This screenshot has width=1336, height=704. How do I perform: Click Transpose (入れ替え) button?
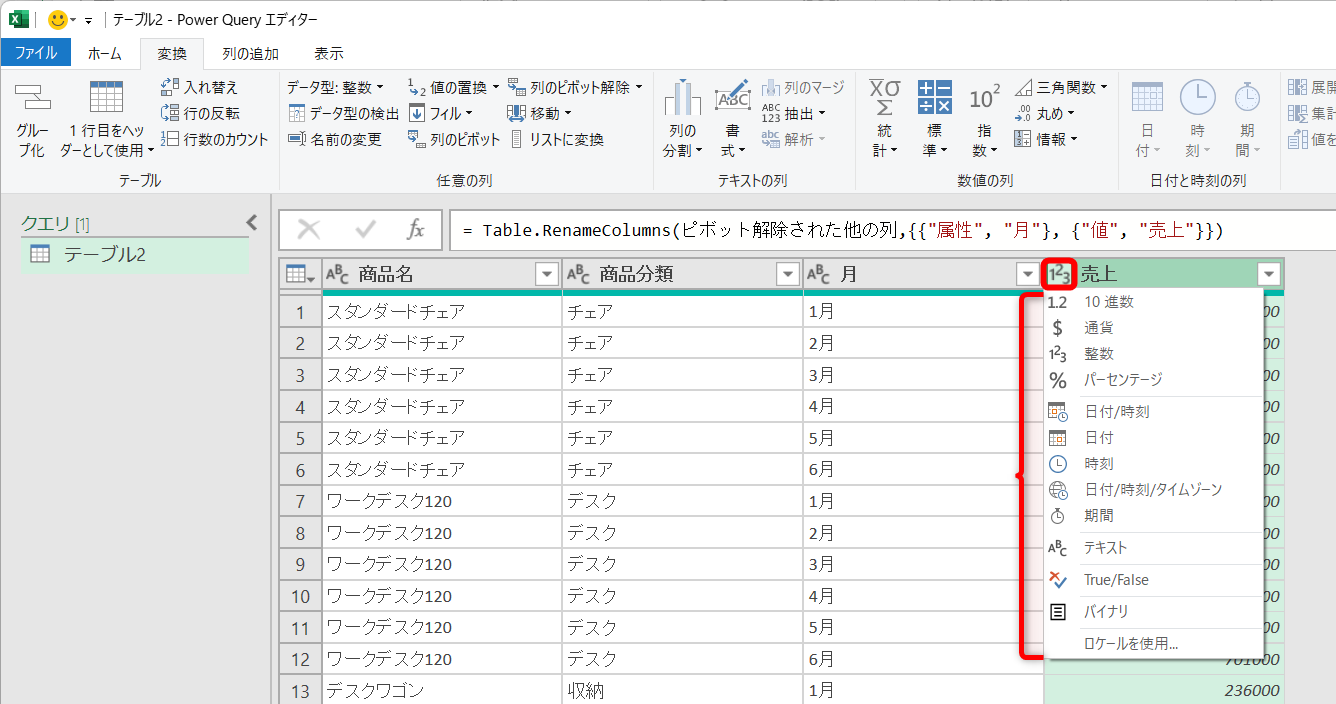coord(200,88)
